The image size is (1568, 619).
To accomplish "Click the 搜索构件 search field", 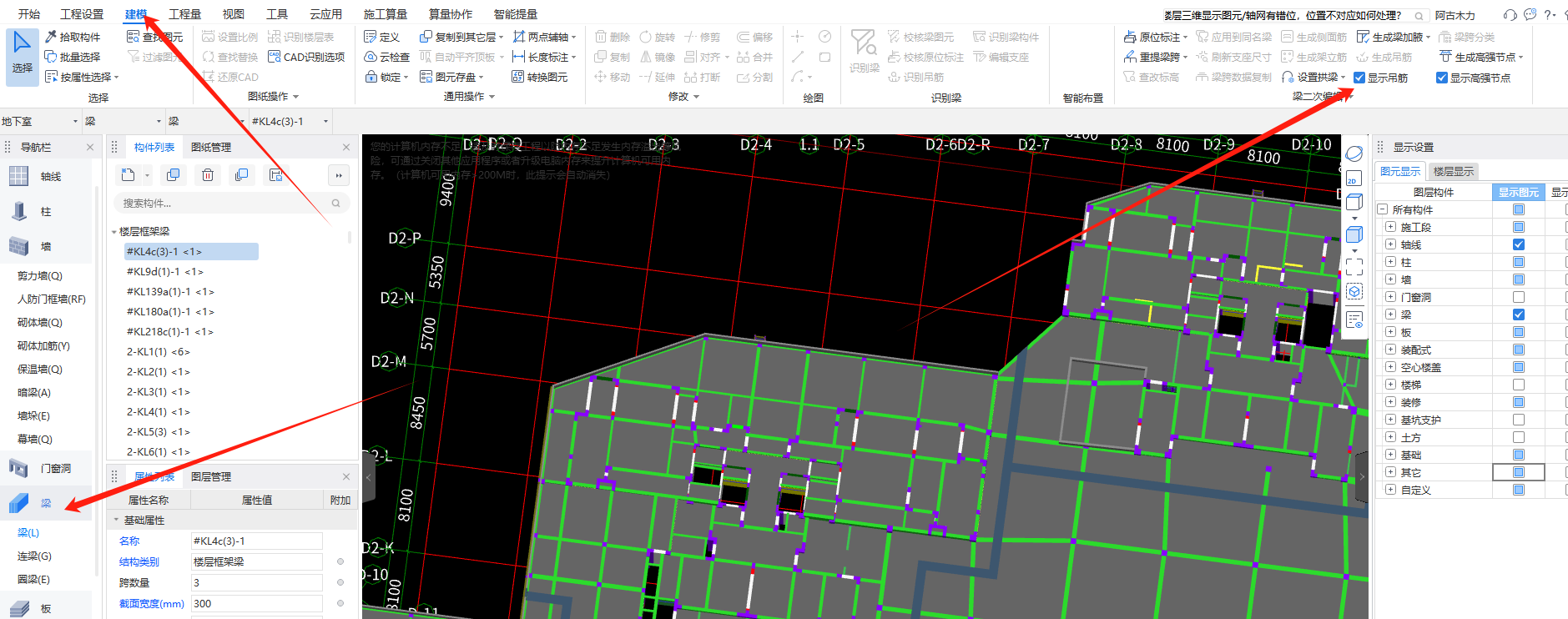I will 232,203.
